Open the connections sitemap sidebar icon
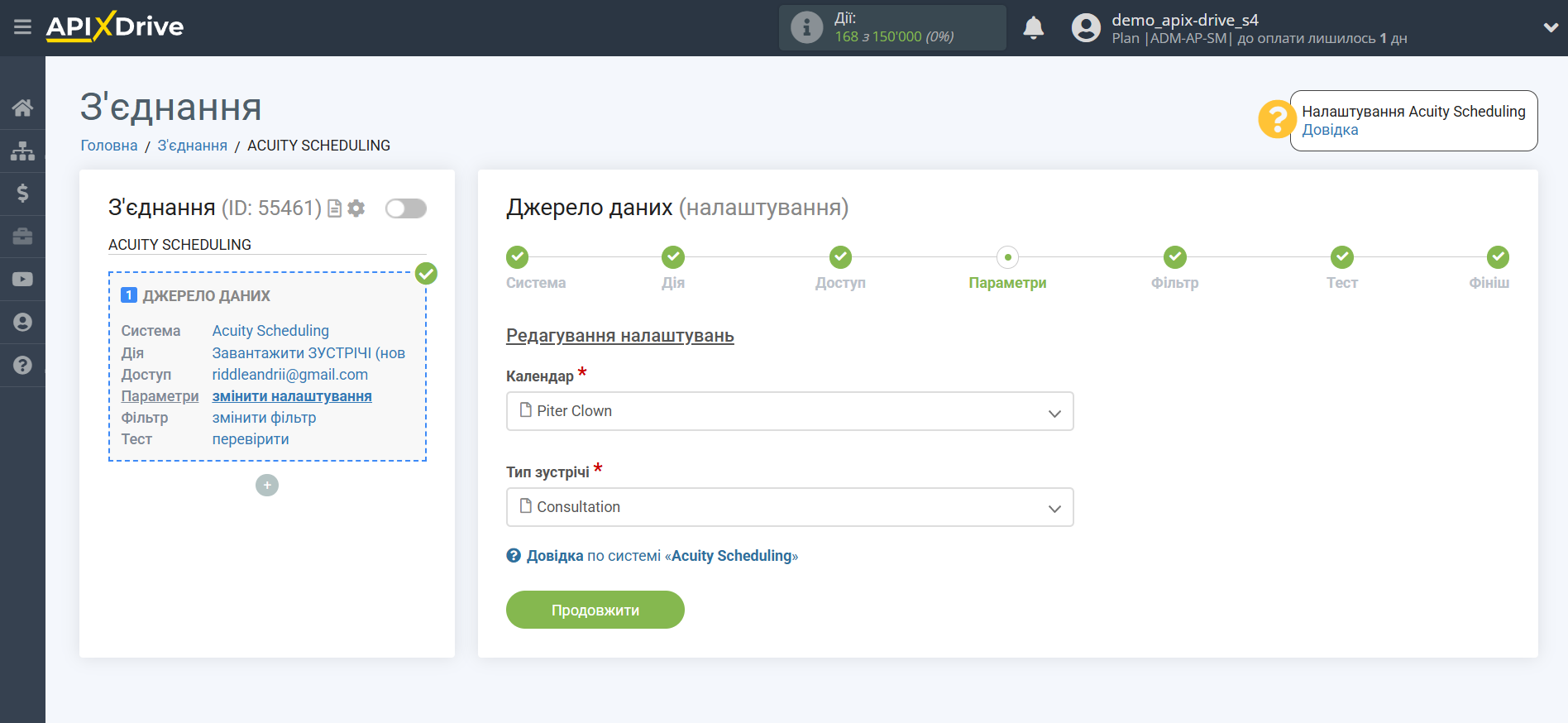Image resolution: width=1568 pixels, height=723 pixels. click(x=22, y=151)
